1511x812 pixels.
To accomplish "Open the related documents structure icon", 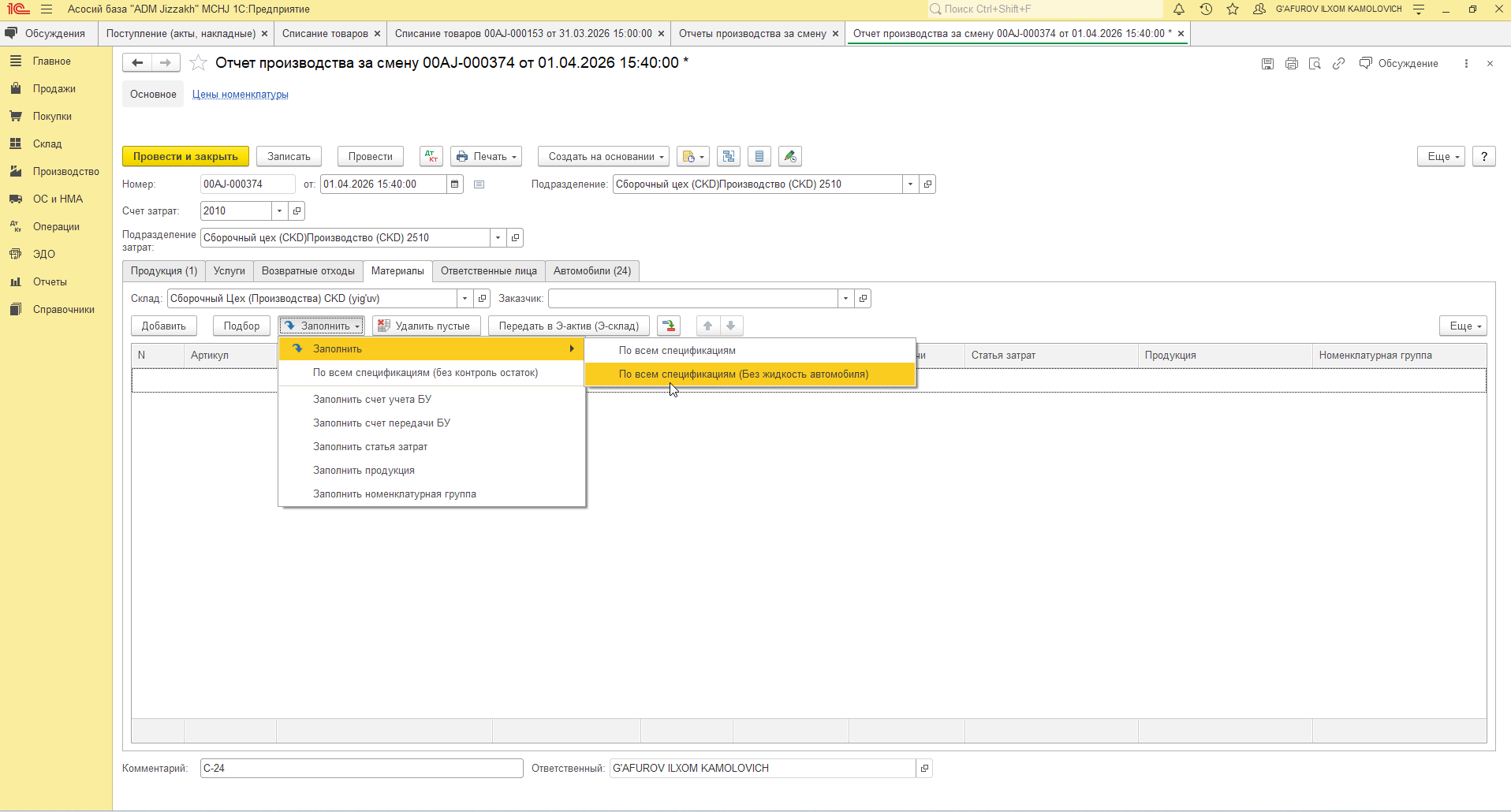I will coord(729,156).
